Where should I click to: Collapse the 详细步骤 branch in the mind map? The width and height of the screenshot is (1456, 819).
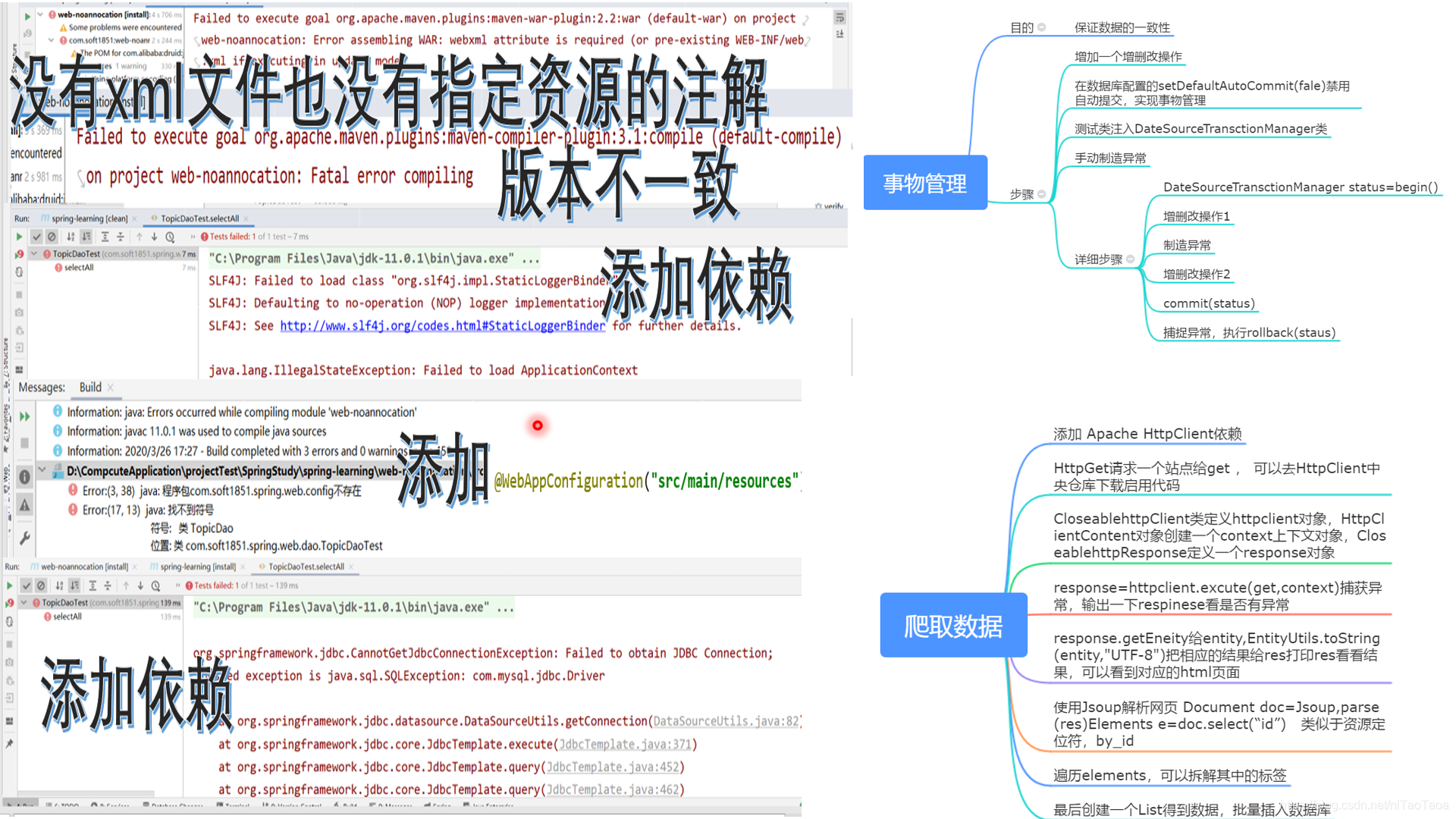tap(1132, 258)
